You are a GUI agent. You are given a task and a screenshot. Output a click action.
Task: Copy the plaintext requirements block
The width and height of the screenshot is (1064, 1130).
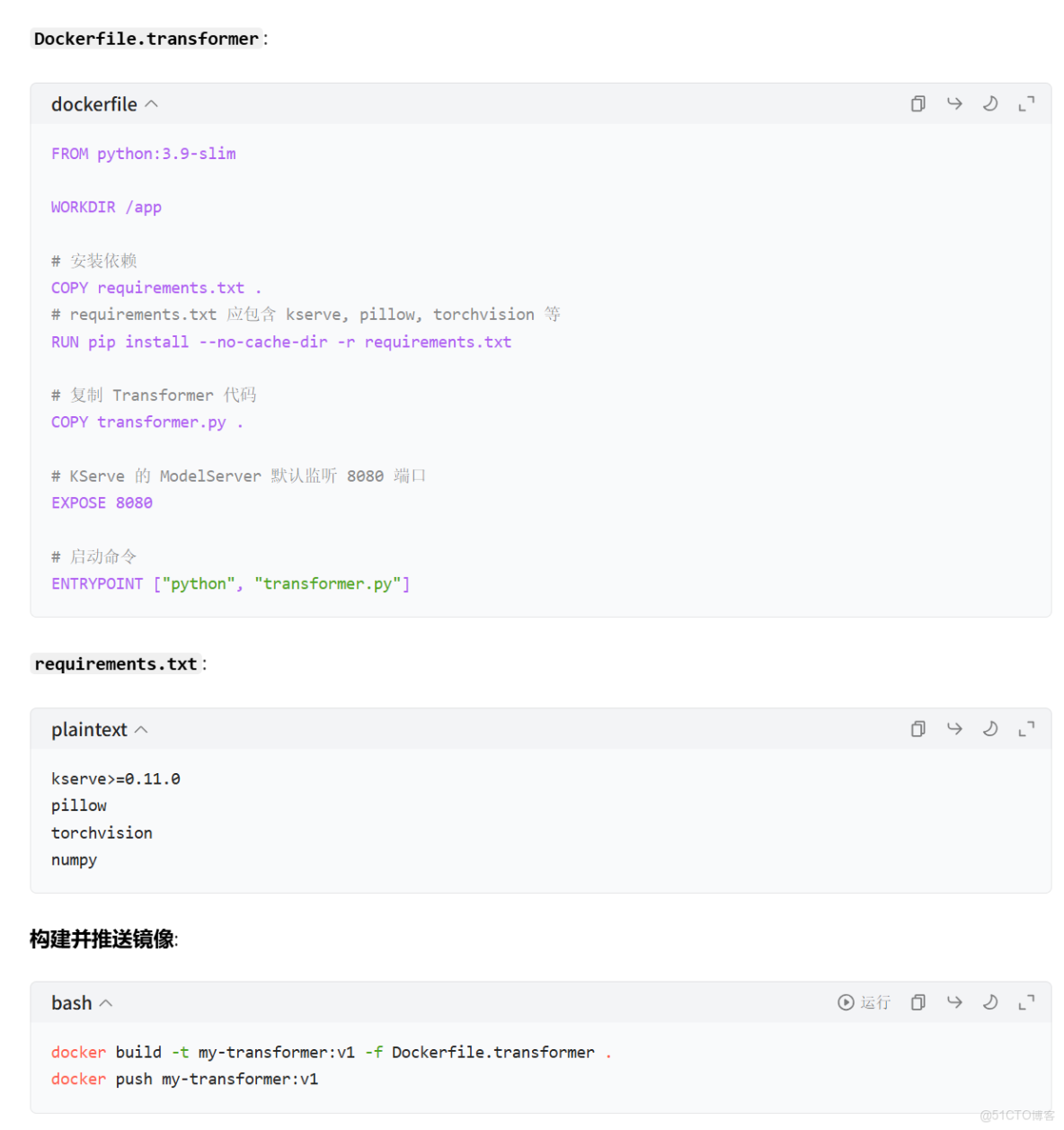[x=918, y=729]
